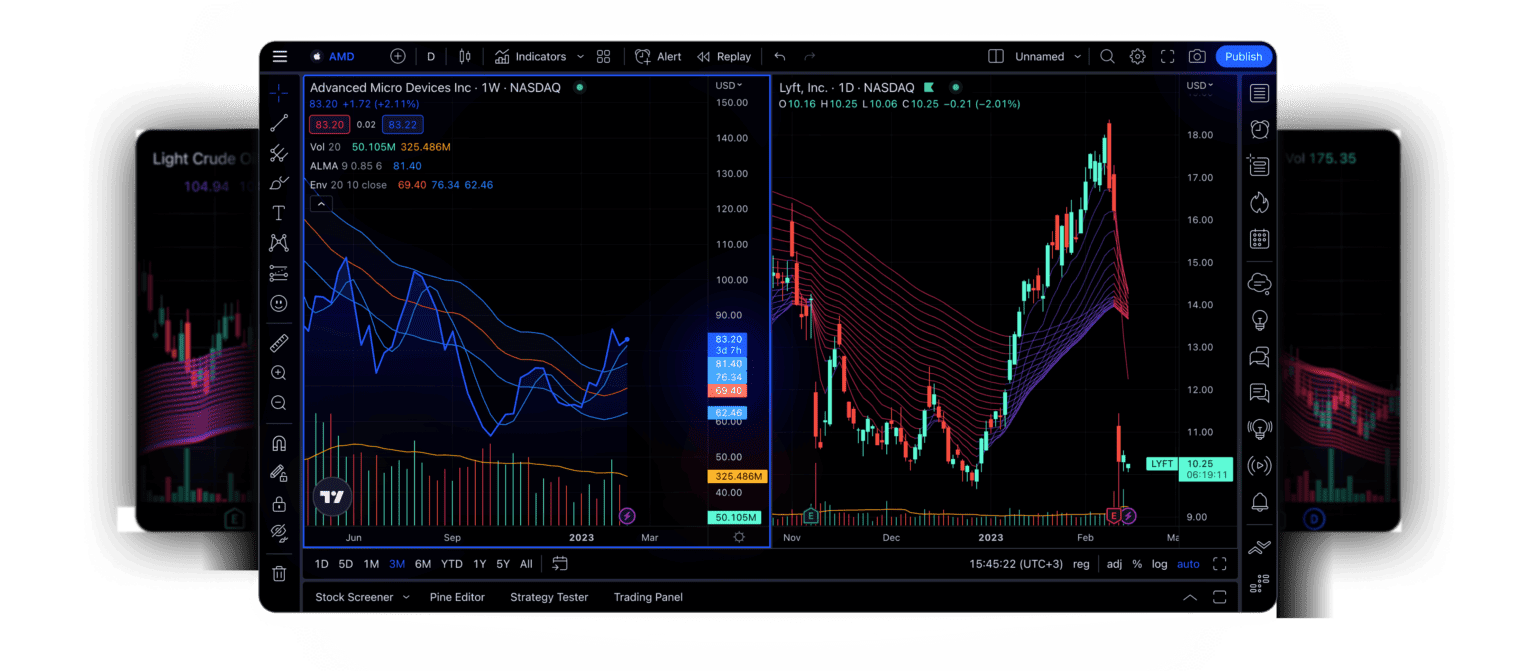
Task: Open the Pine Editor tab
Action: pyautogui.click(x=457, y=597)
